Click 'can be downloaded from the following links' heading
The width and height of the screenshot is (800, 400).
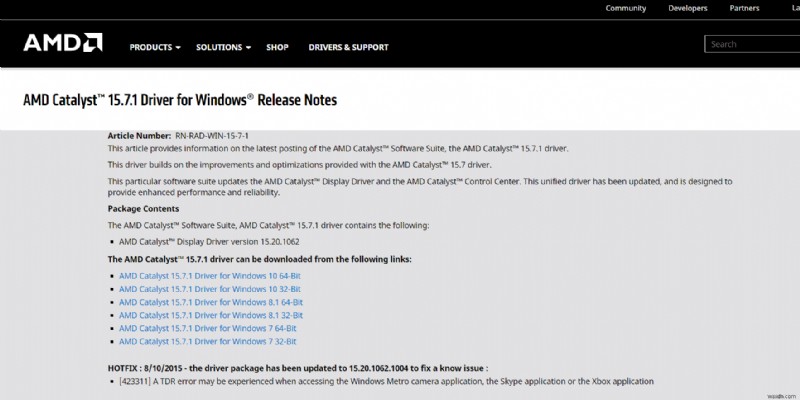[x=260, y=259]
